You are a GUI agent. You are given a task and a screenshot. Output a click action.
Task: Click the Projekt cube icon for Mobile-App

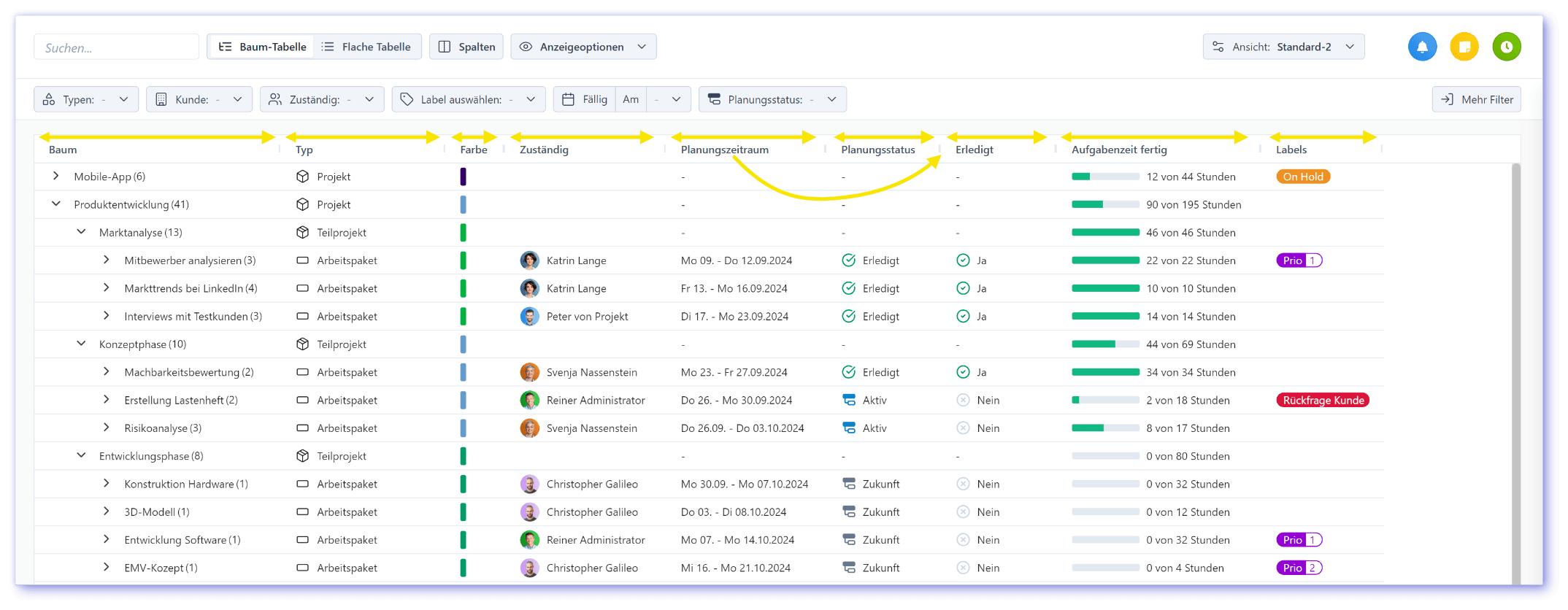point(302,177)
